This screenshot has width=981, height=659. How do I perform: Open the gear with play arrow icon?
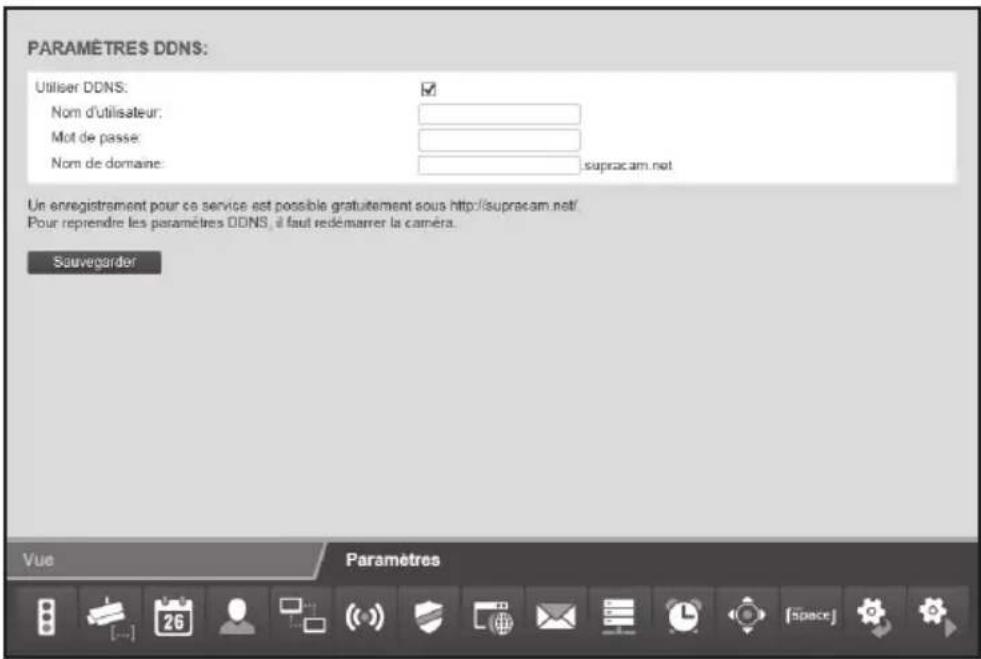point(937,617)
